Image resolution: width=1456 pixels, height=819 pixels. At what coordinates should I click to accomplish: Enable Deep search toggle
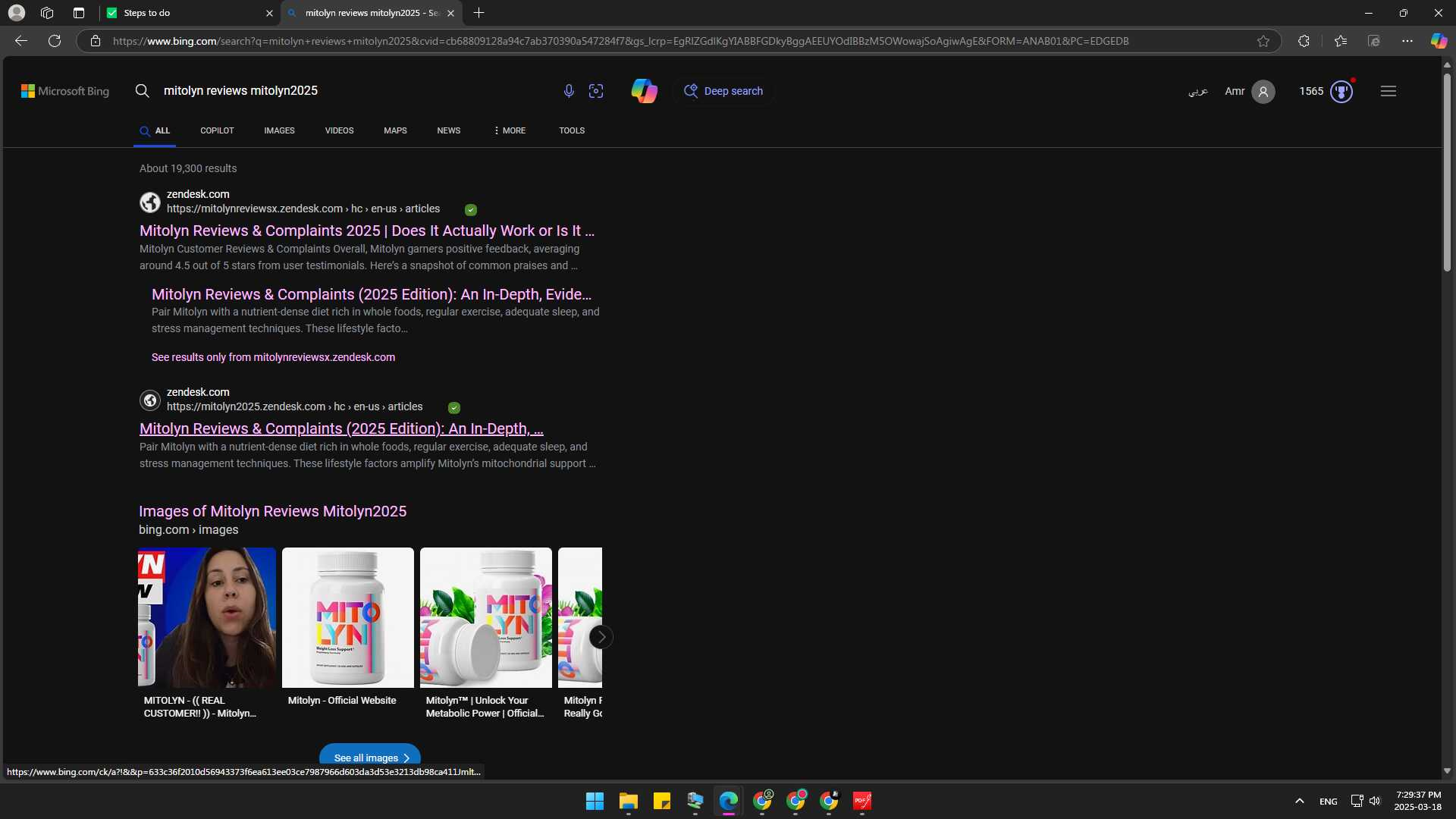724,91
